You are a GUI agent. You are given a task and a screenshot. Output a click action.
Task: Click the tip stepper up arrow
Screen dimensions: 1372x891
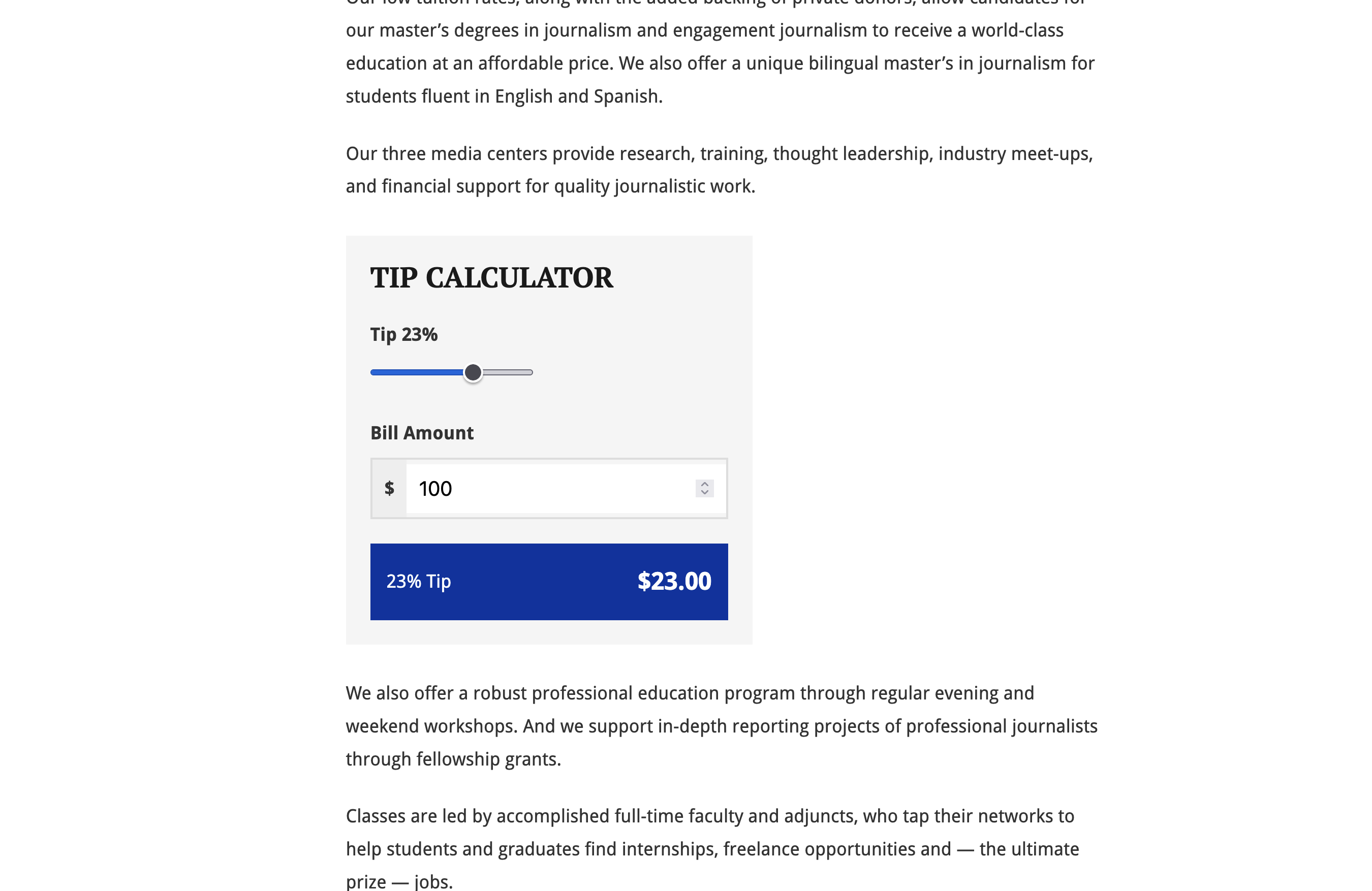[704, 484]
